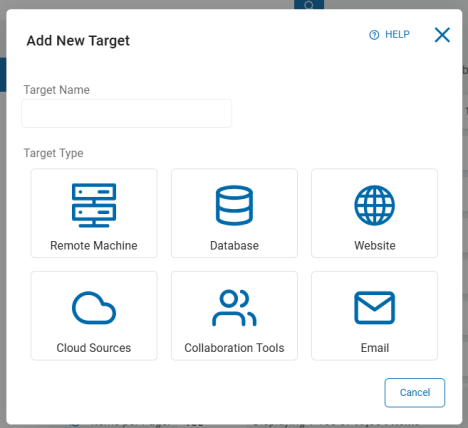Click the Website tile label
This screenshot has height=428, width=468.
tap(375, 246)
